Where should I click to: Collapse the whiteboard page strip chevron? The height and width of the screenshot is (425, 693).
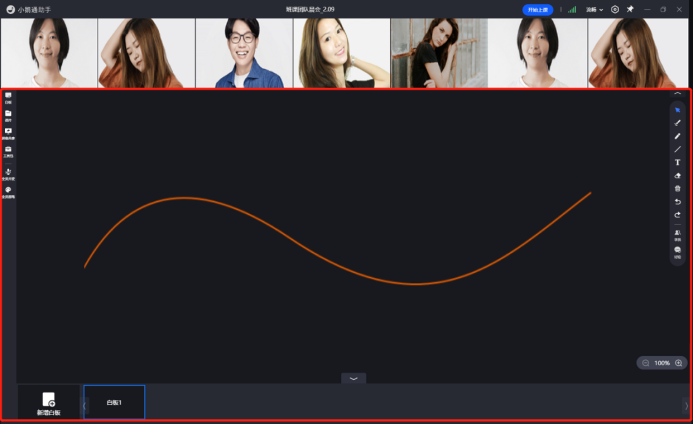point(354,379)
